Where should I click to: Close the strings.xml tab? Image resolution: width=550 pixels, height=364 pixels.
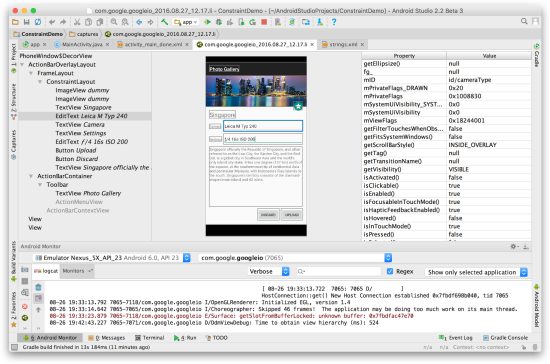(362, 45)
